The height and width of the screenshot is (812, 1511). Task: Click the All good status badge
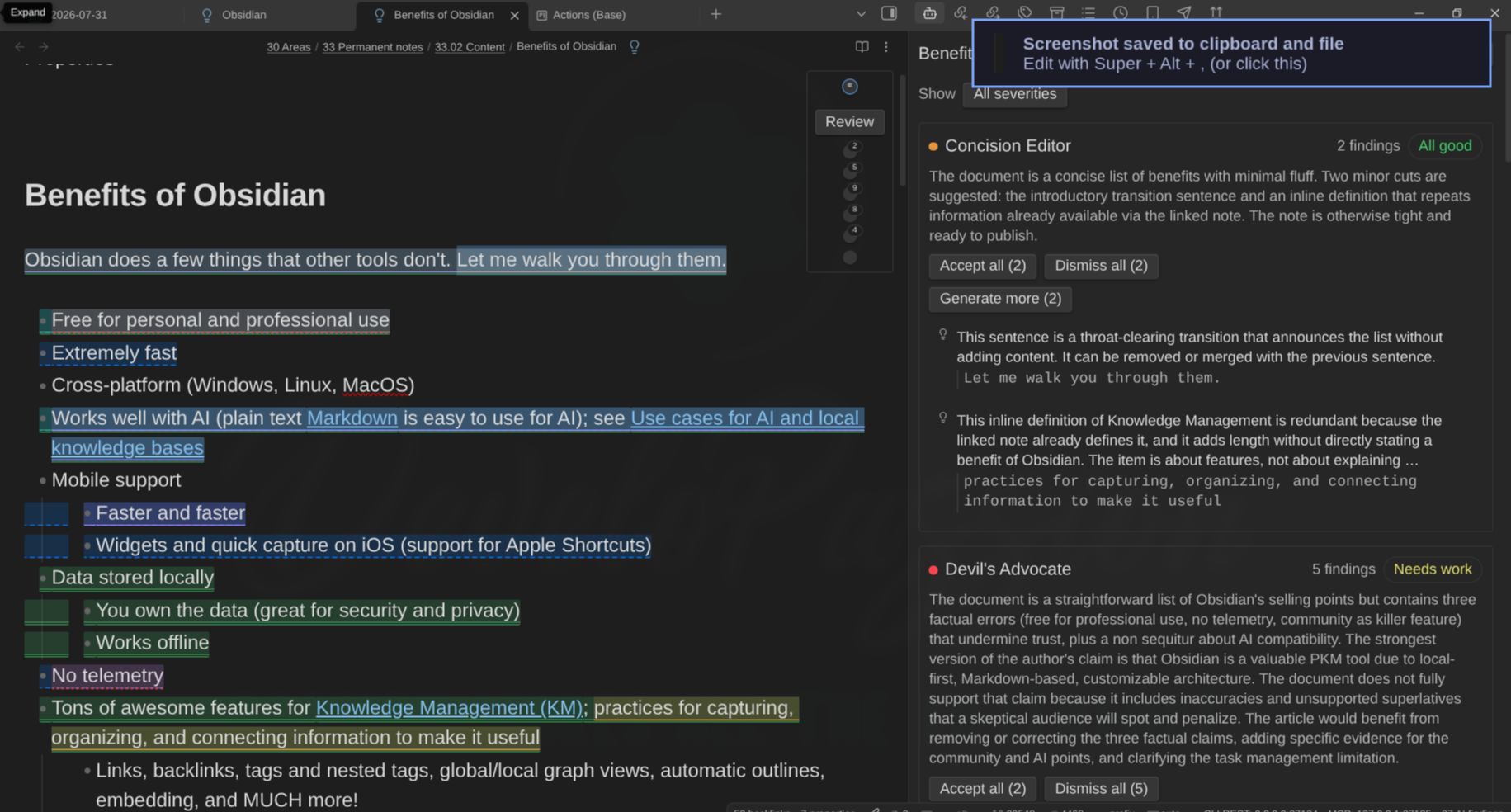click(x=1444, y=146)
